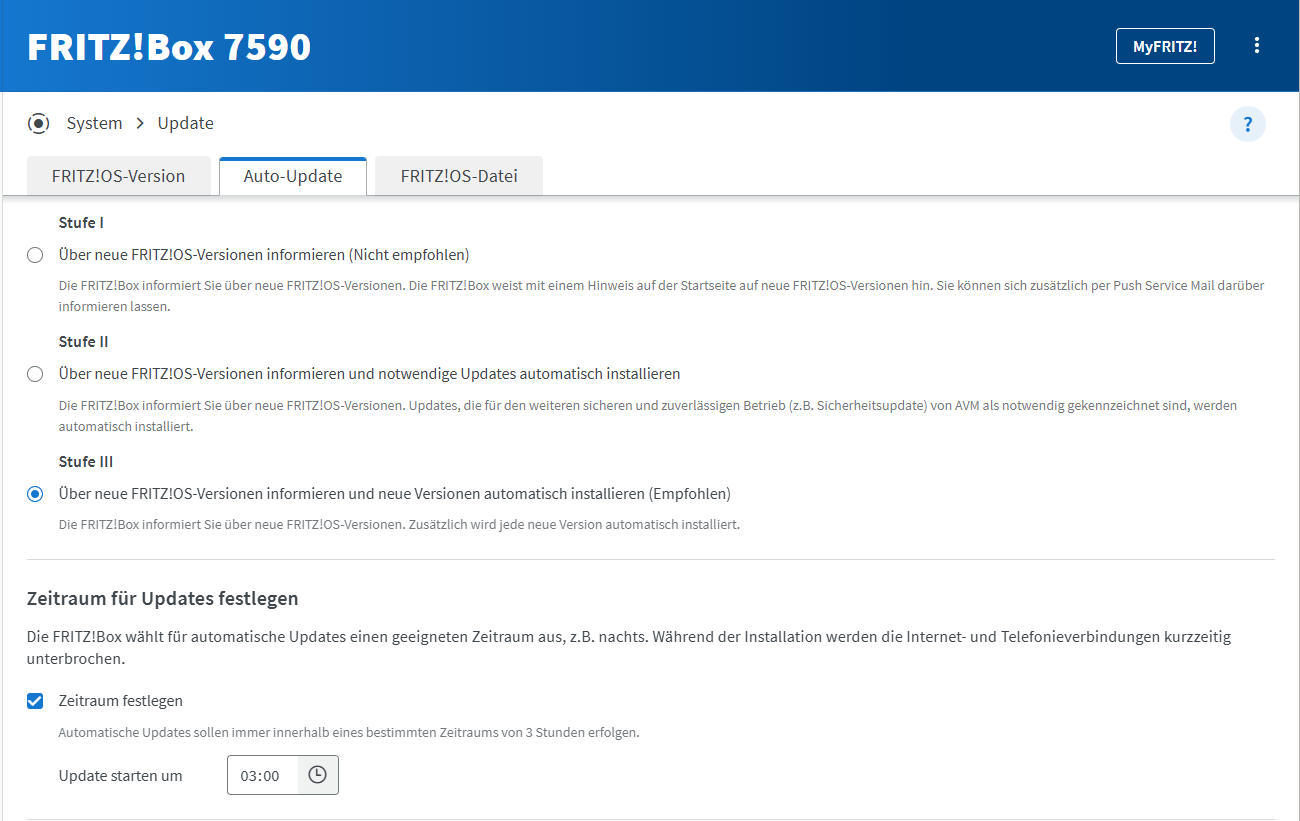This screenshot has height=821, width=1300.
Task: Click the hint about 3 Stunden Zeitraum
Action: 349,732
